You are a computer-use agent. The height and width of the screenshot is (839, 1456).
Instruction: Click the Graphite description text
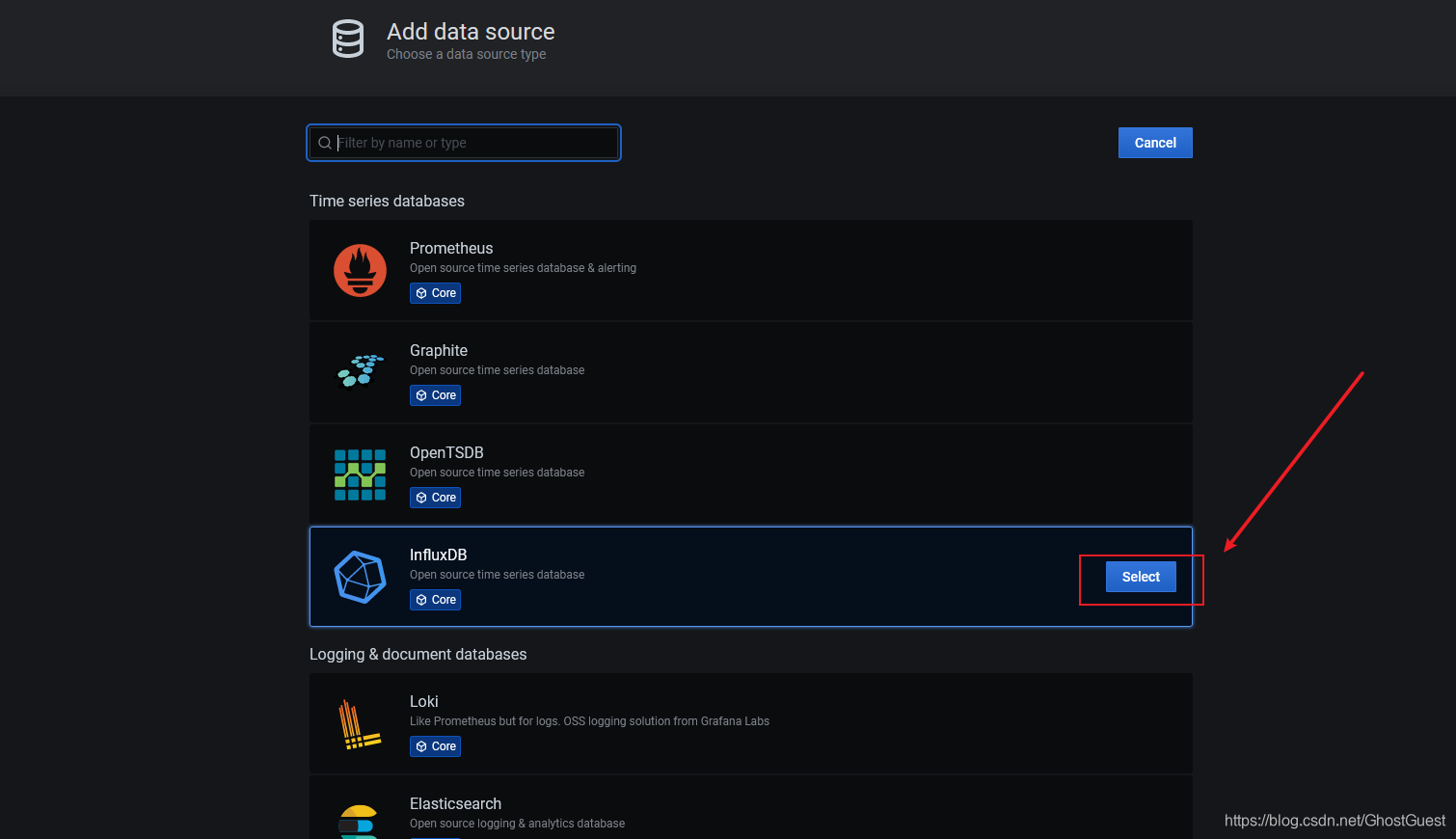tap(497, 370)
